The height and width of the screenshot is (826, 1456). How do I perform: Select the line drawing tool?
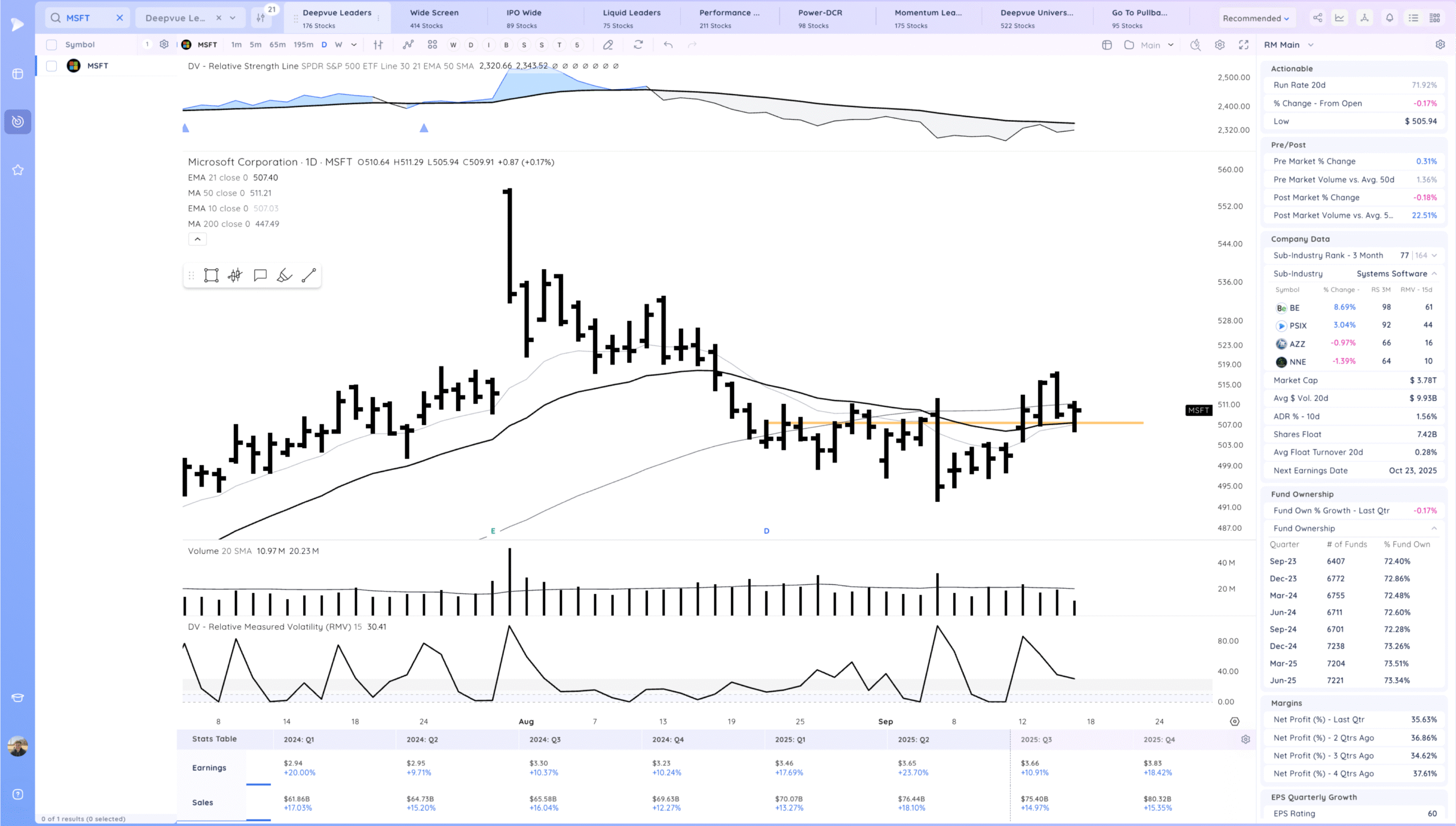point(309,275)
